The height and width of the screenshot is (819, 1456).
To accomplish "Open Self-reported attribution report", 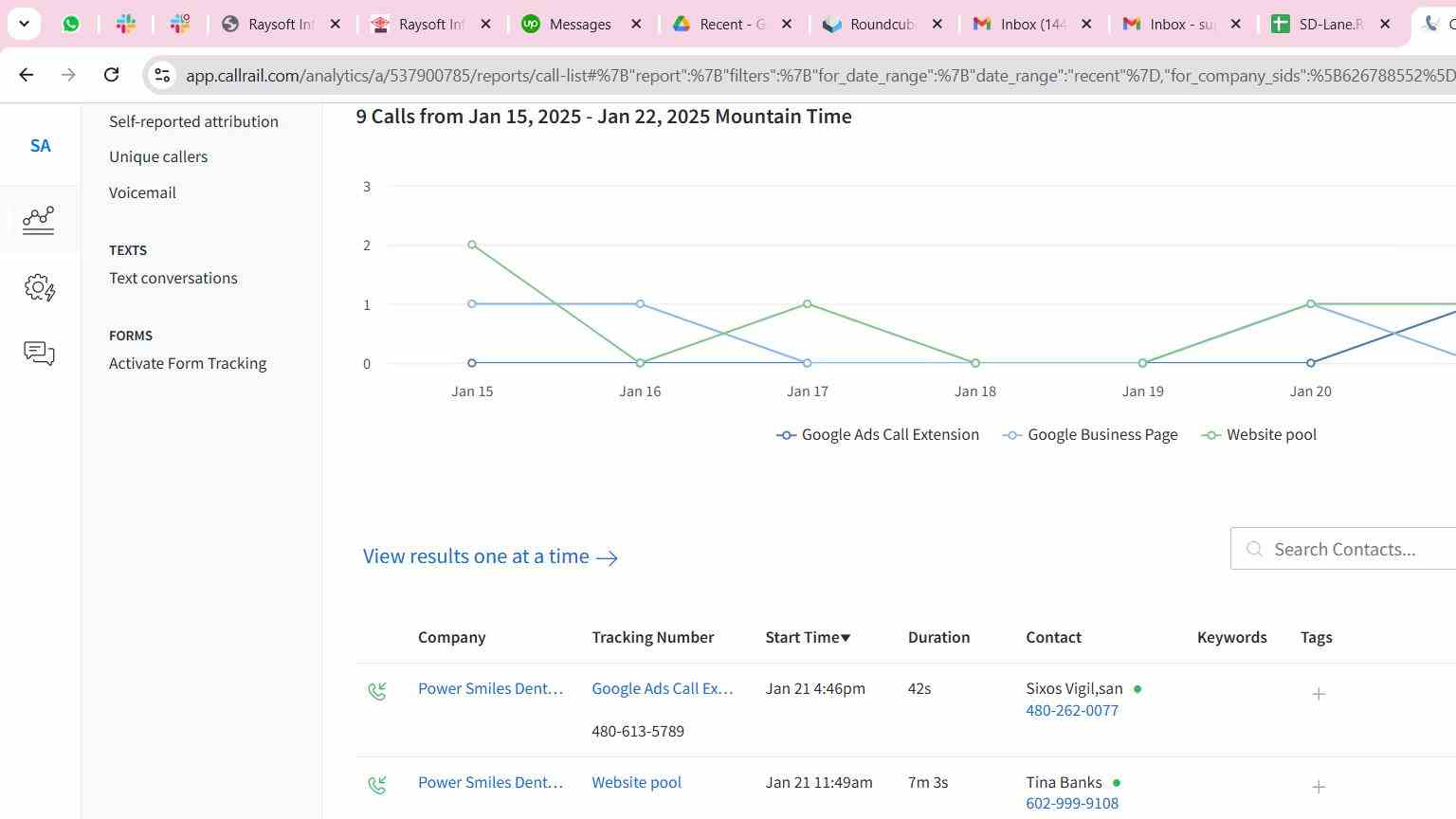I will pos(193,121).
